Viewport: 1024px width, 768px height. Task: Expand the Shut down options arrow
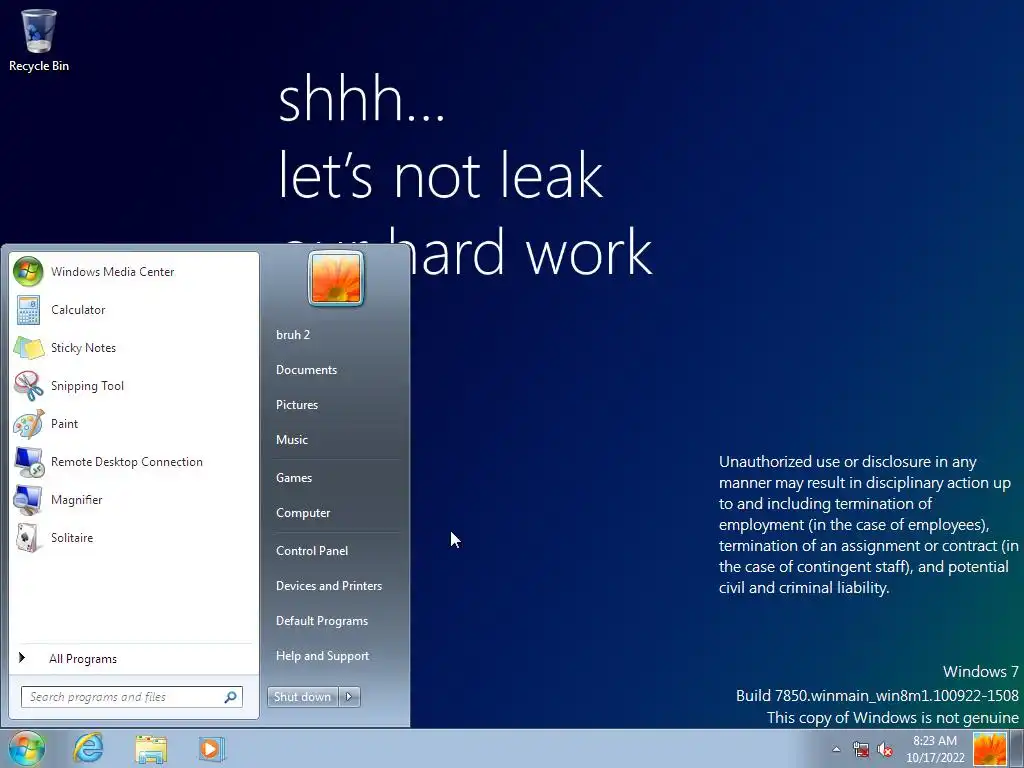349,697
